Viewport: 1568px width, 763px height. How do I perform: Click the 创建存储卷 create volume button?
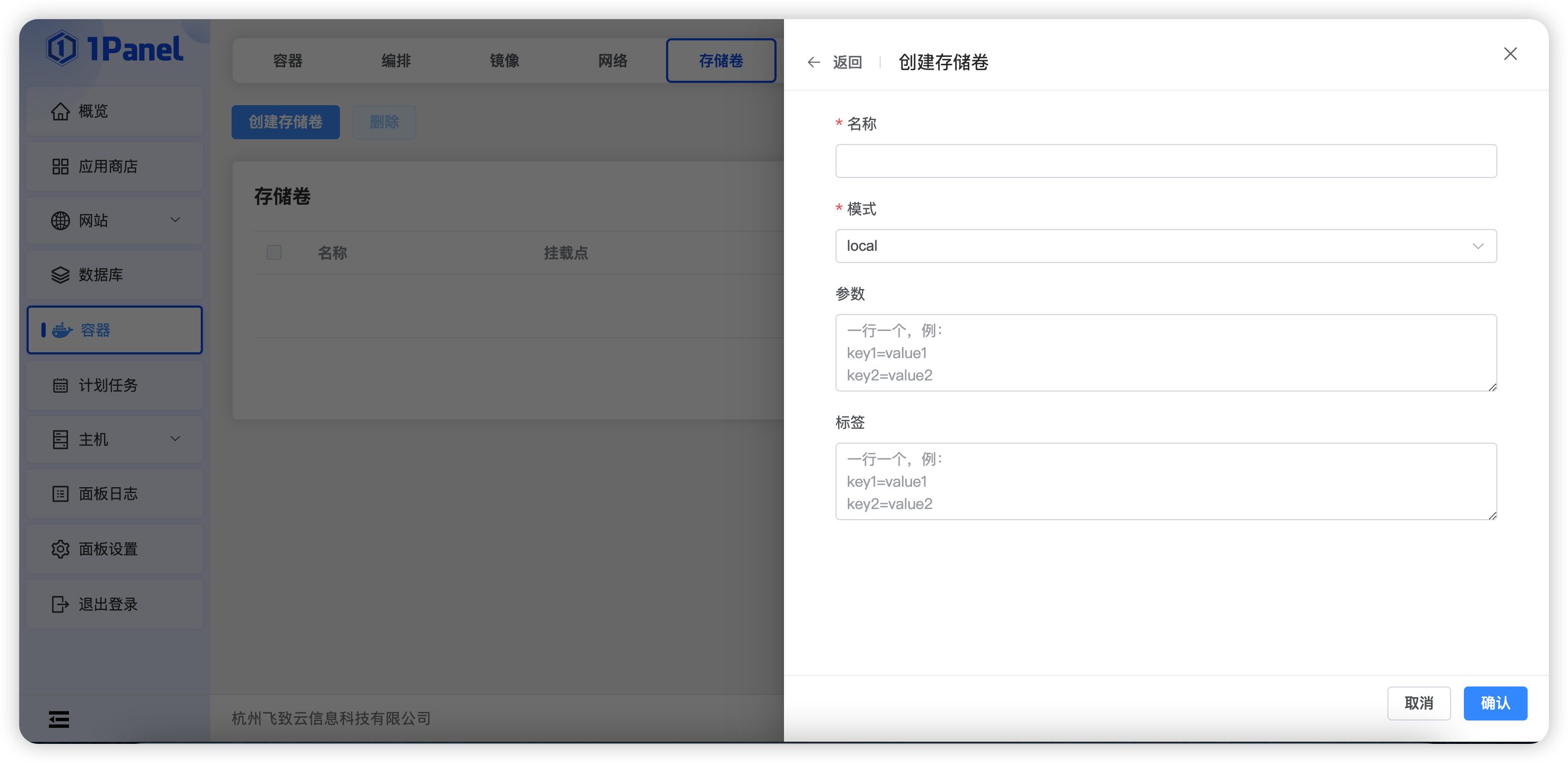285,122
